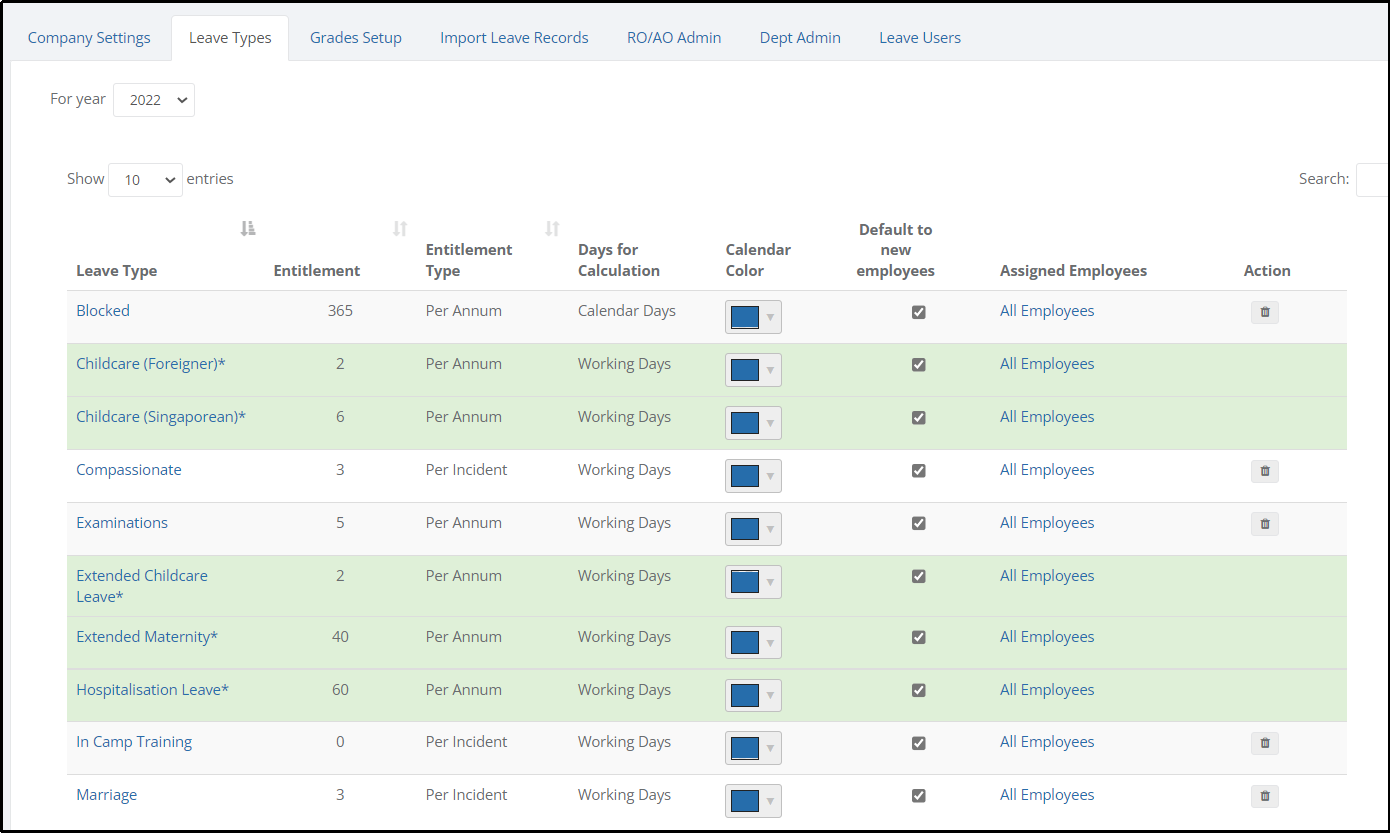Image resolution: width=1390 pixels, height=833 pixels.
Task: Click Entitlement value 365 for Blocked
Action: pyautogui.click(x=340, y=311)
